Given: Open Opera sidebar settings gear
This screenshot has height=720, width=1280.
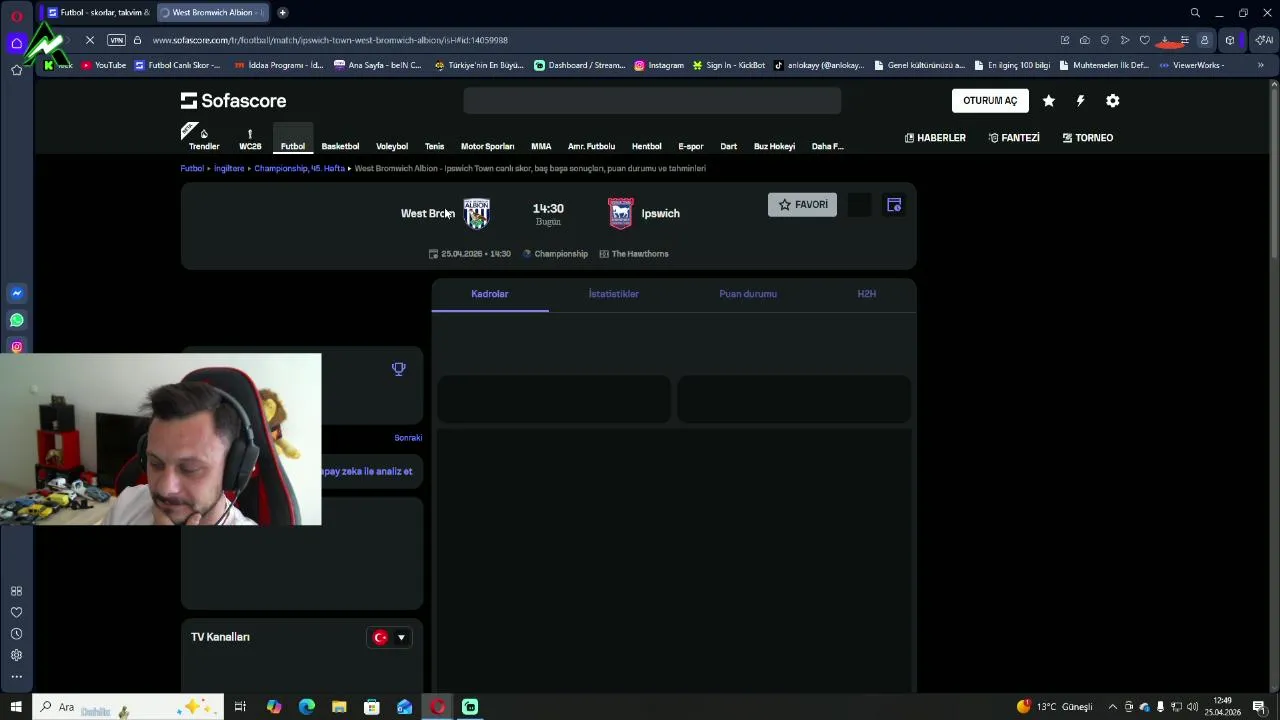Looking at the screenshot, I should click(x=16, y=655).
